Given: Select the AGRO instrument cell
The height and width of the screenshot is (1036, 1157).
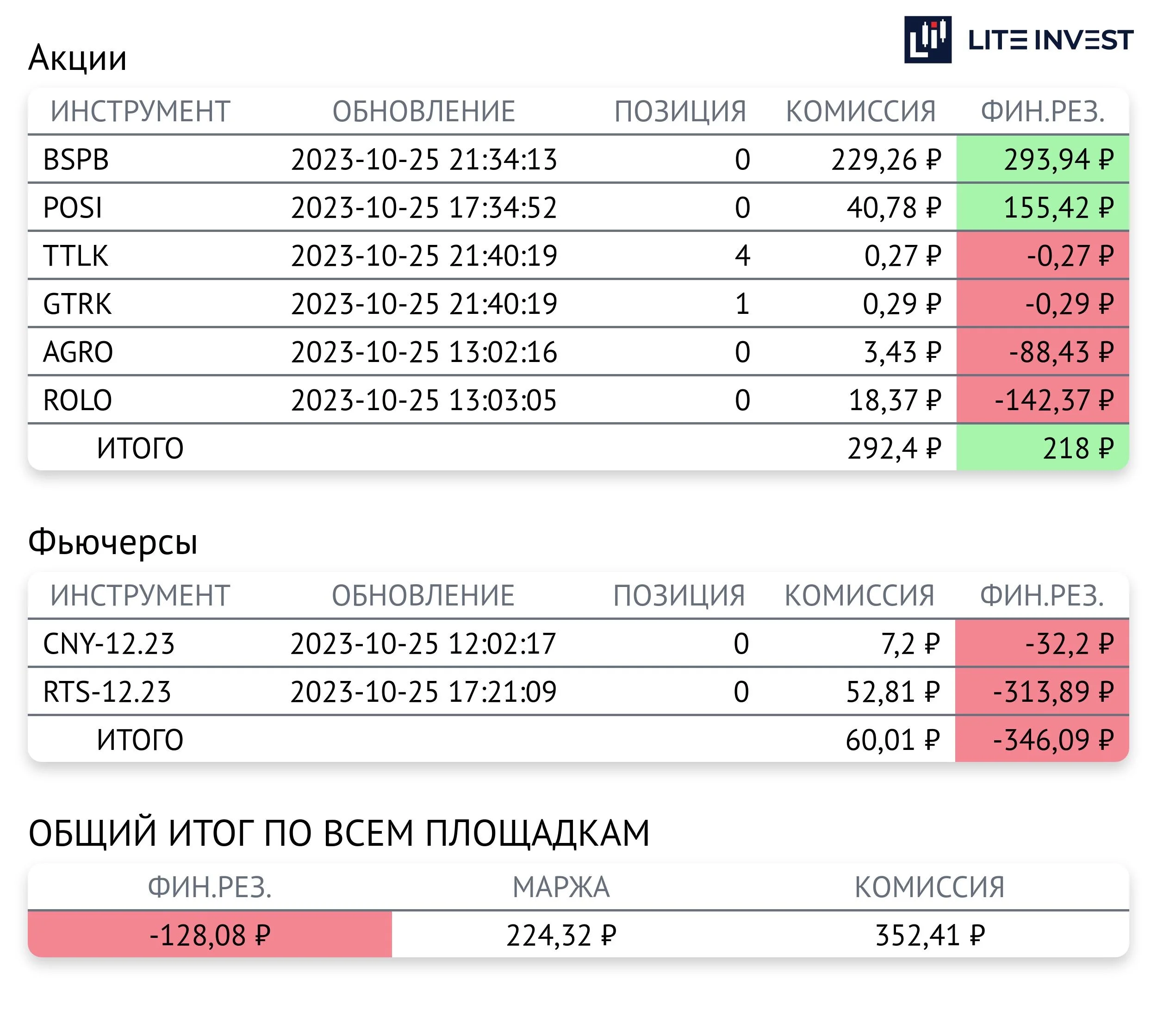Looking at the screenshot, I should 78,352.
